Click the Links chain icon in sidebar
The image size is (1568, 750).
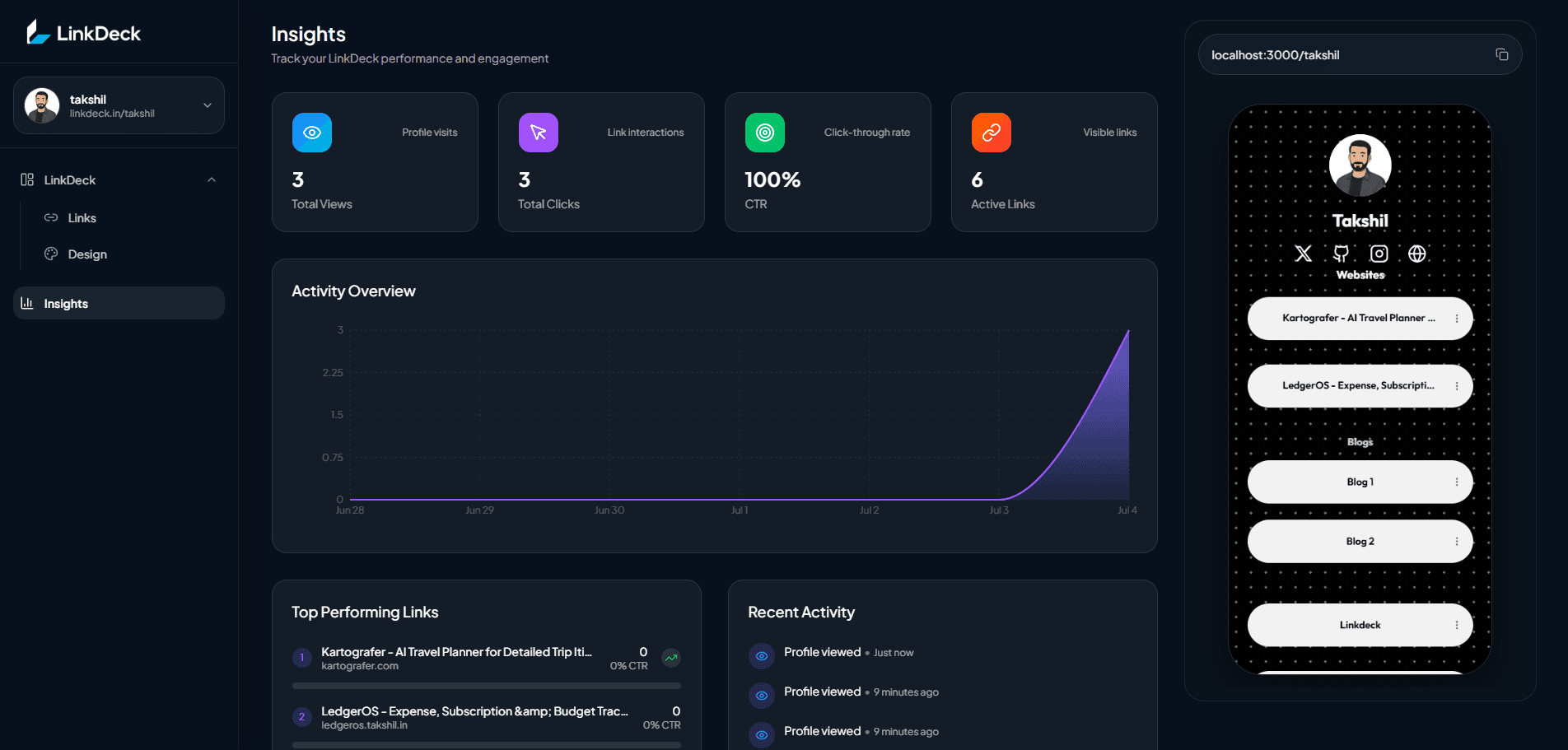tap(51, 218)
